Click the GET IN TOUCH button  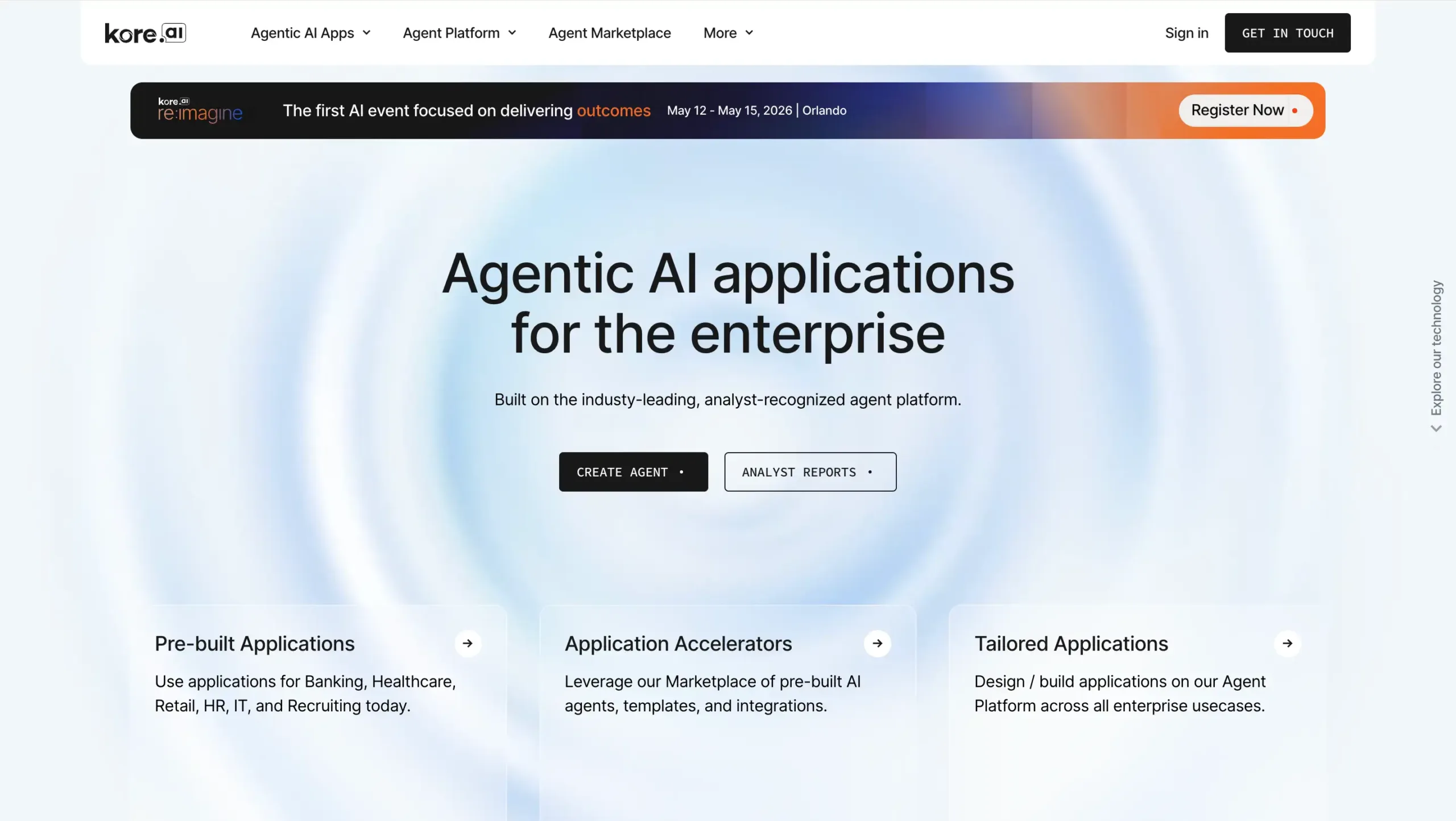[x=1288, y=33]
